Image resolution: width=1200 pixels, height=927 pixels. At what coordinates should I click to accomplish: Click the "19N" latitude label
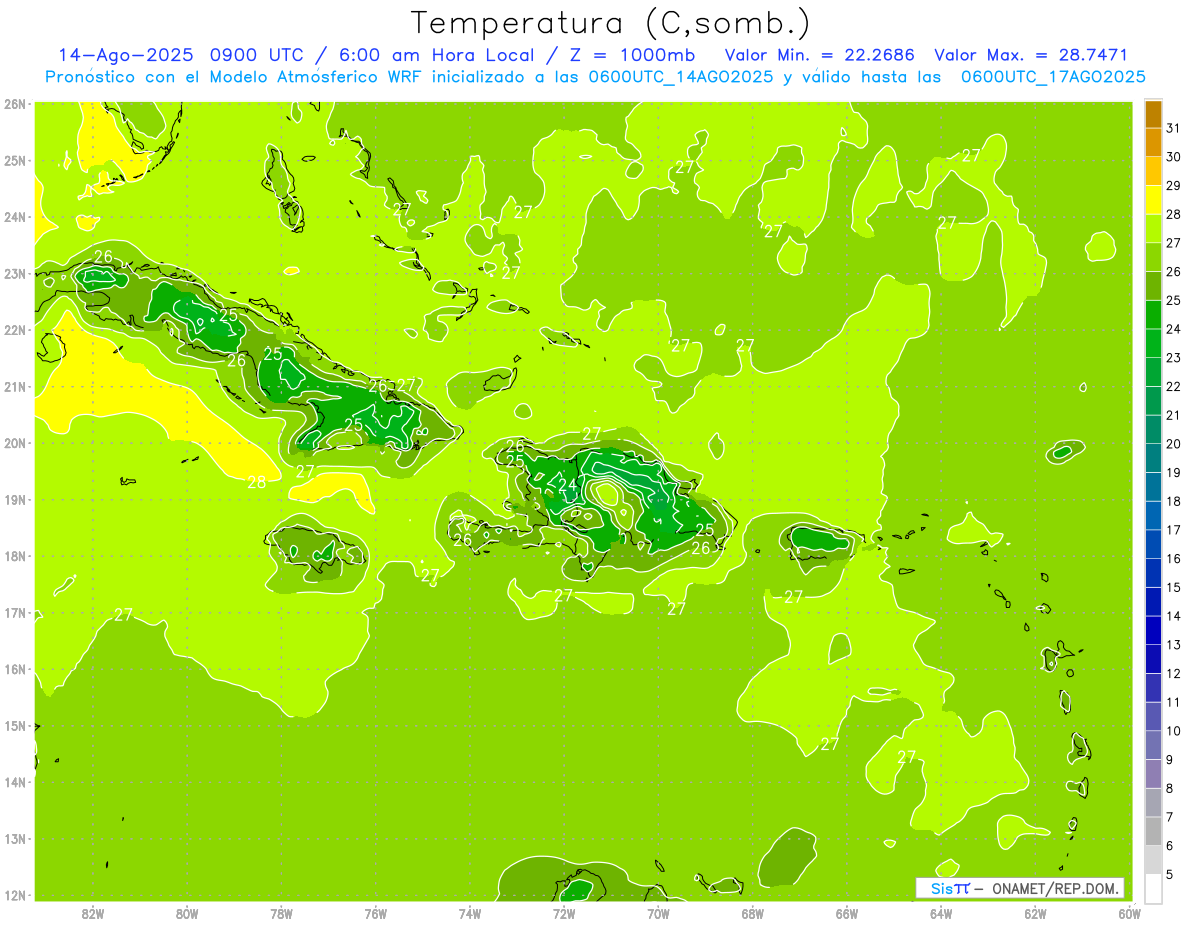pyautogui.click(x=14, y=499)
